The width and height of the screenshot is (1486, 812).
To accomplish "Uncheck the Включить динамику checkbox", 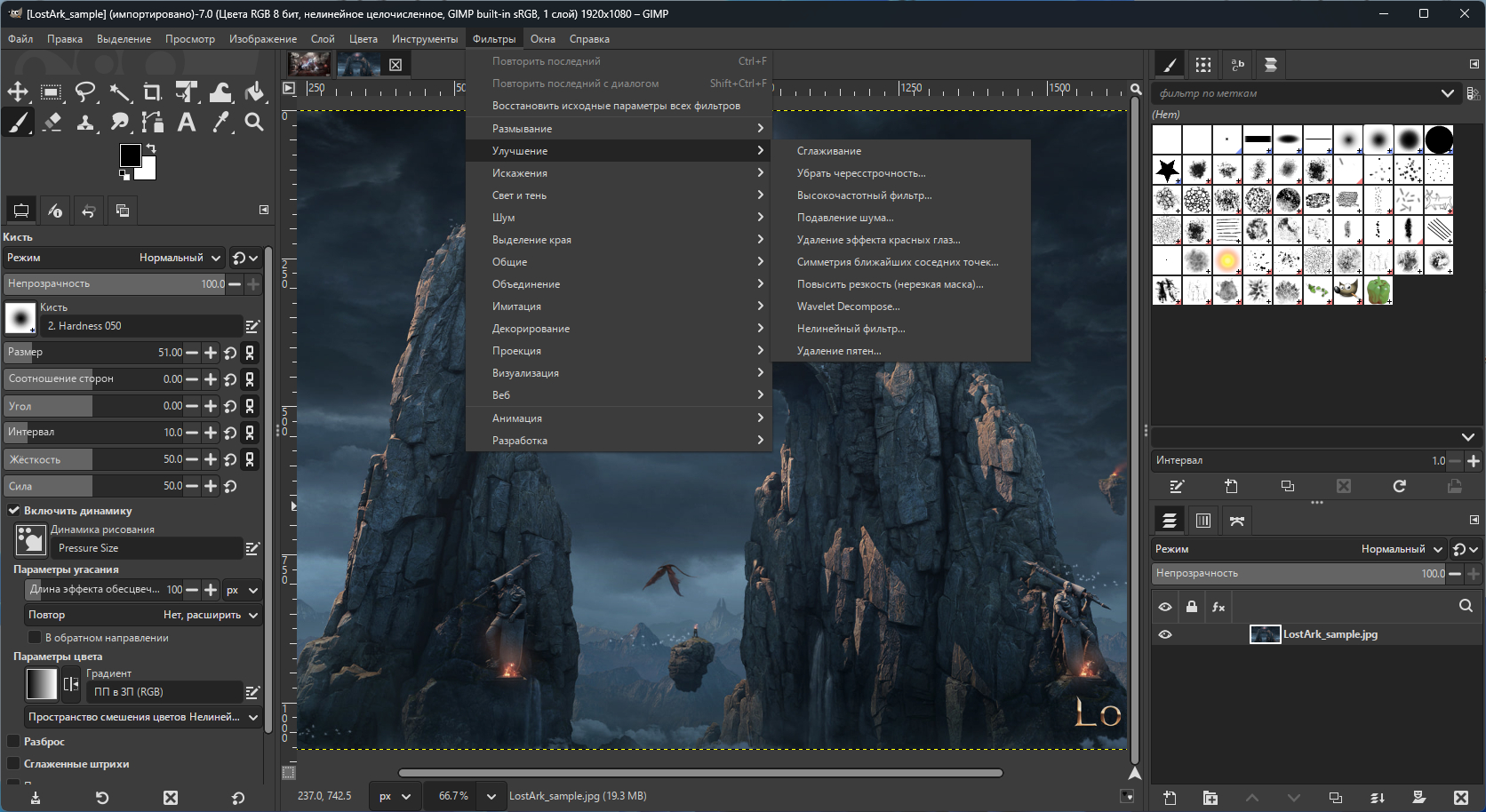I will [14, 511].
